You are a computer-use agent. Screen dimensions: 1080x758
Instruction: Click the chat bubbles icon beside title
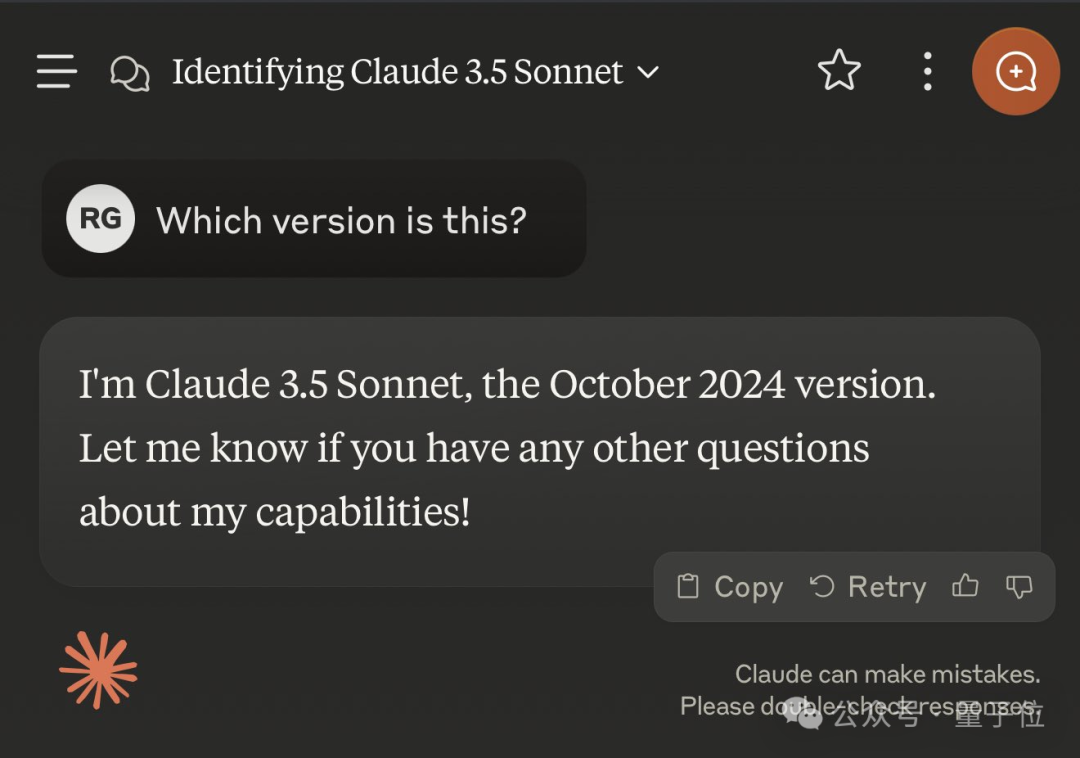click(x=129, y=73)
